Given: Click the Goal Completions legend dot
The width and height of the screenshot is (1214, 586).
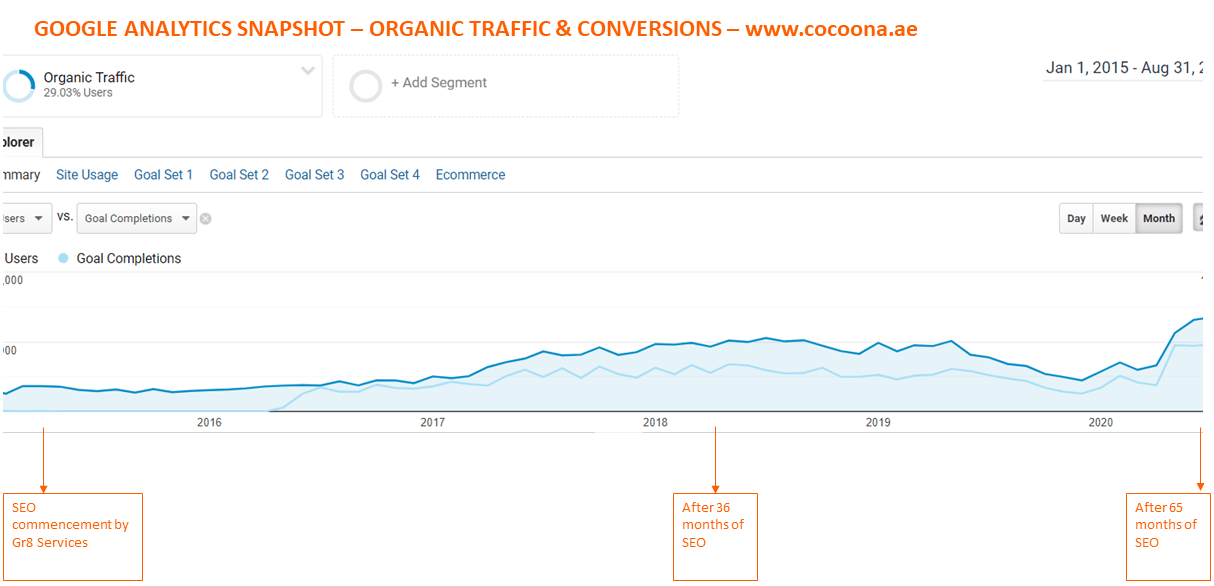Looking at the screenshot, I should click(x=63, y=258).
